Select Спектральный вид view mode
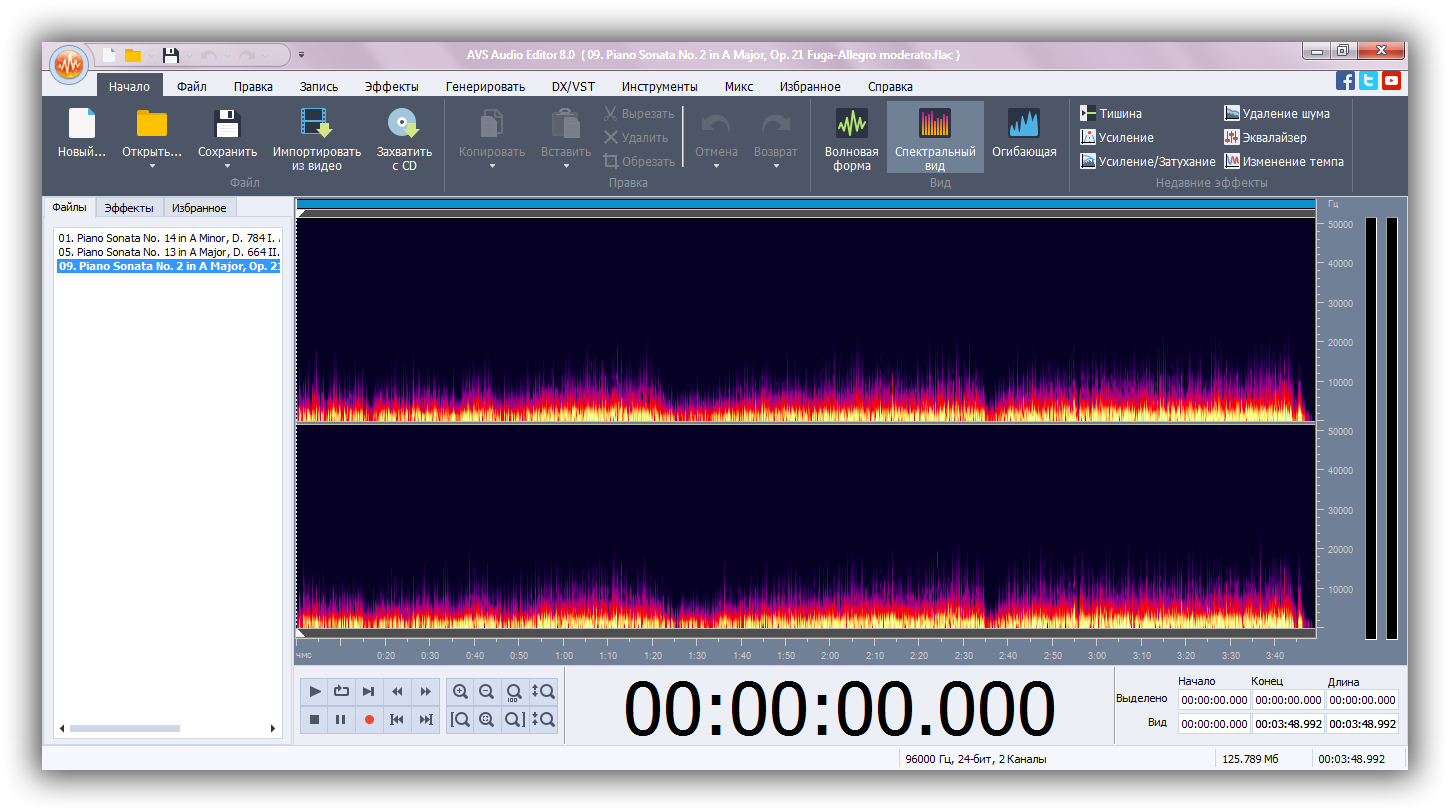Image resolution: width=1450 pixels, height=812 pixels. (935, 137)
